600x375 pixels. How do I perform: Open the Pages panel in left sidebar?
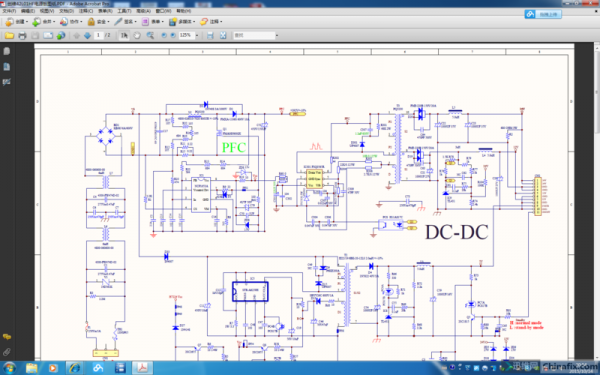7,51
